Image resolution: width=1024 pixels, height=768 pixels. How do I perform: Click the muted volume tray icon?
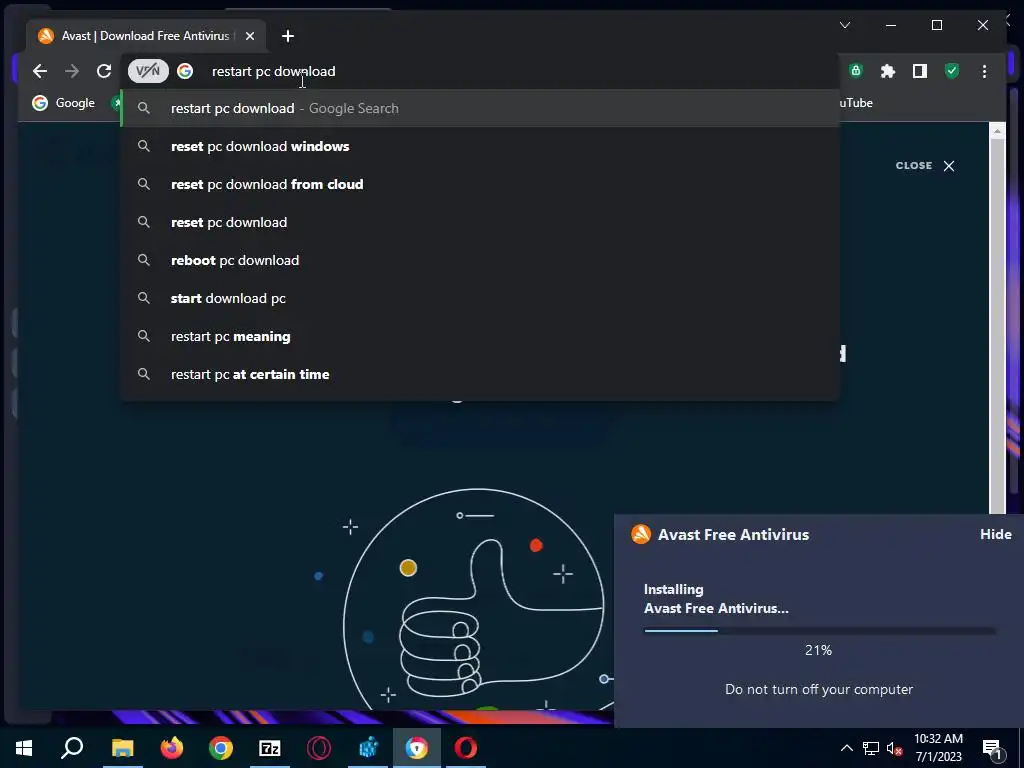[894, 748]
